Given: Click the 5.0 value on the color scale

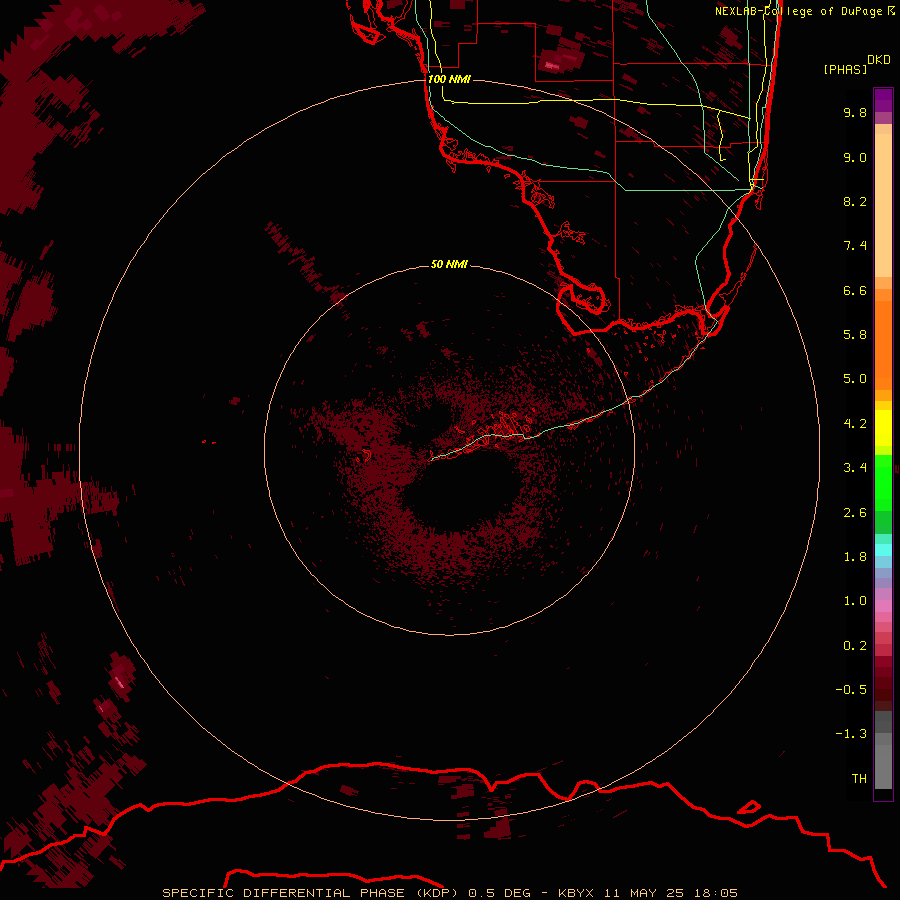Looking at the screenshot, I should (855, 379).
